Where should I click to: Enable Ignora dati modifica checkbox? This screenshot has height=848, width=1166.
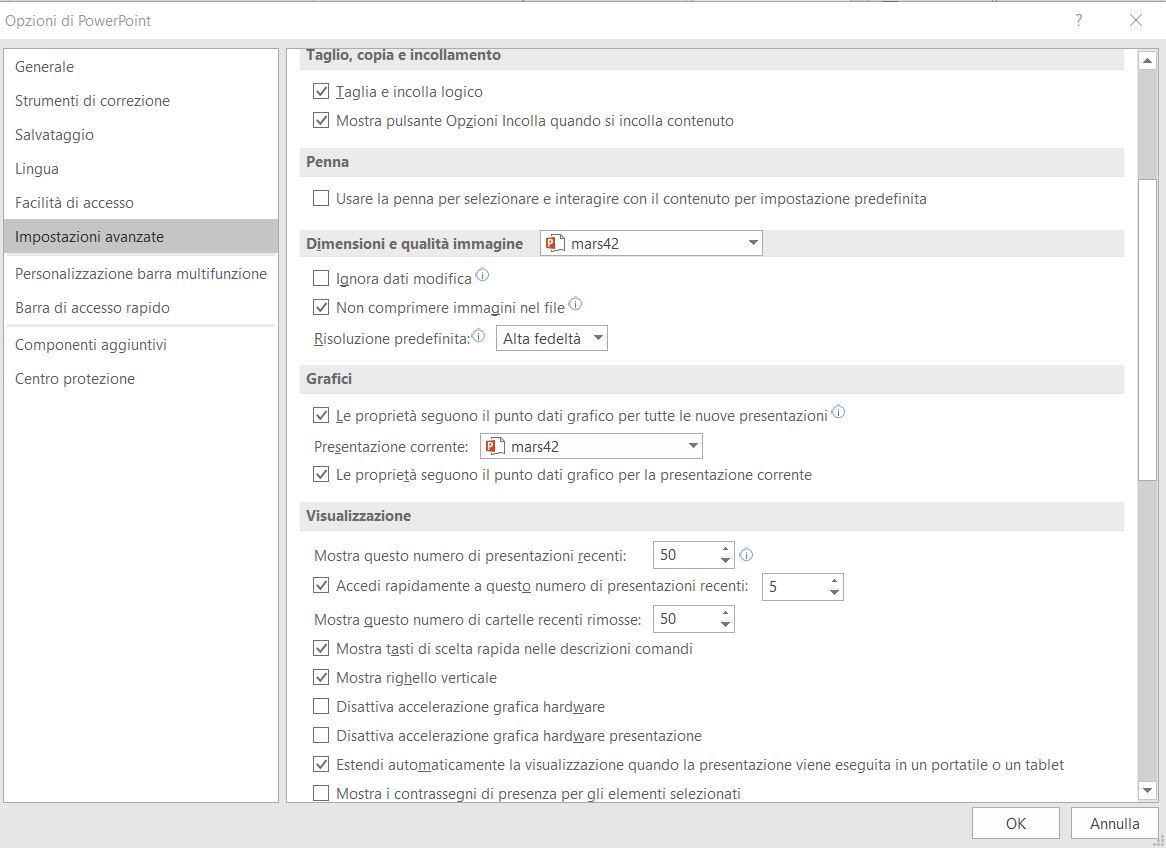(x=321, y=278)
